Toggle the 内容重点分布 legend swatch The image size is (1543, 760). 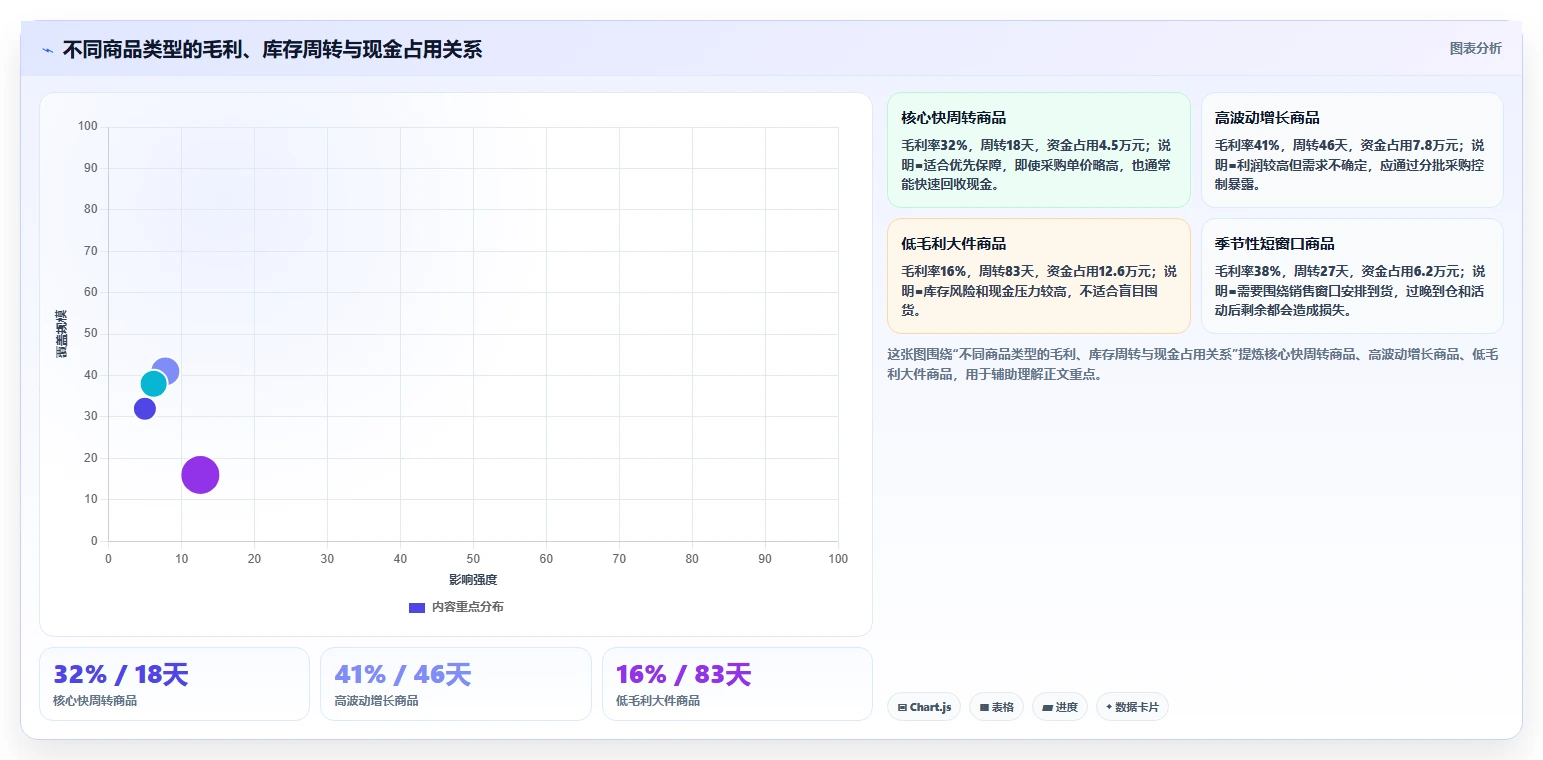[x=417, y=607]
